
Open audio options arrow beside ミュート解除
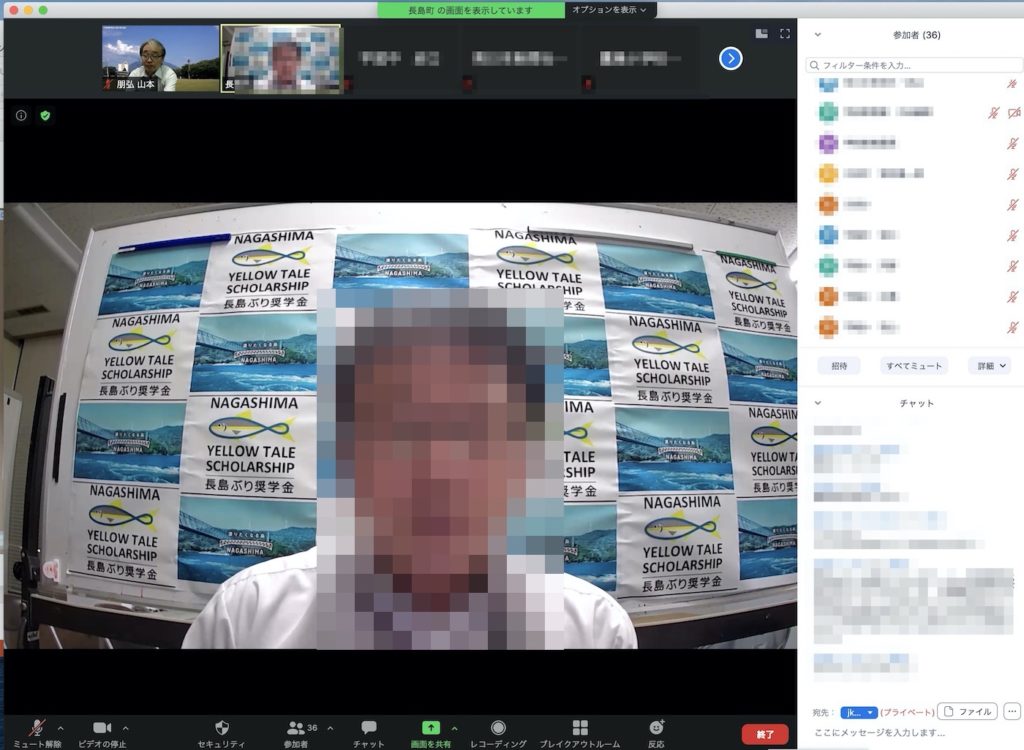pos(61,728)
